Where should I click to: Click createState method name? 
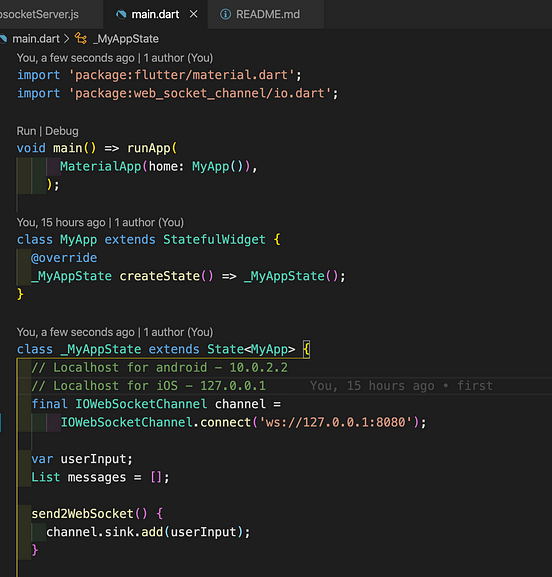(159, 276)
